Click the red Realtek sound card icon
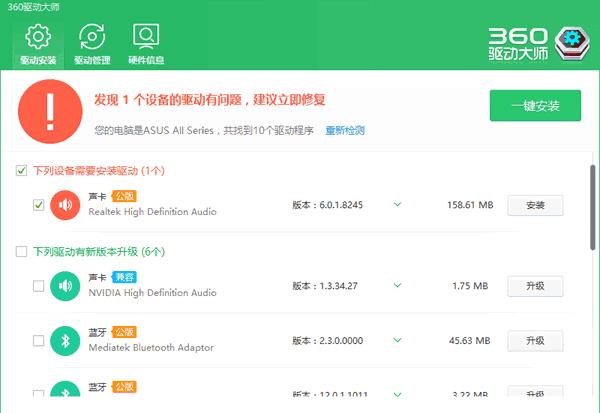Viewport: 600px width, 413px height. (65, 205)
